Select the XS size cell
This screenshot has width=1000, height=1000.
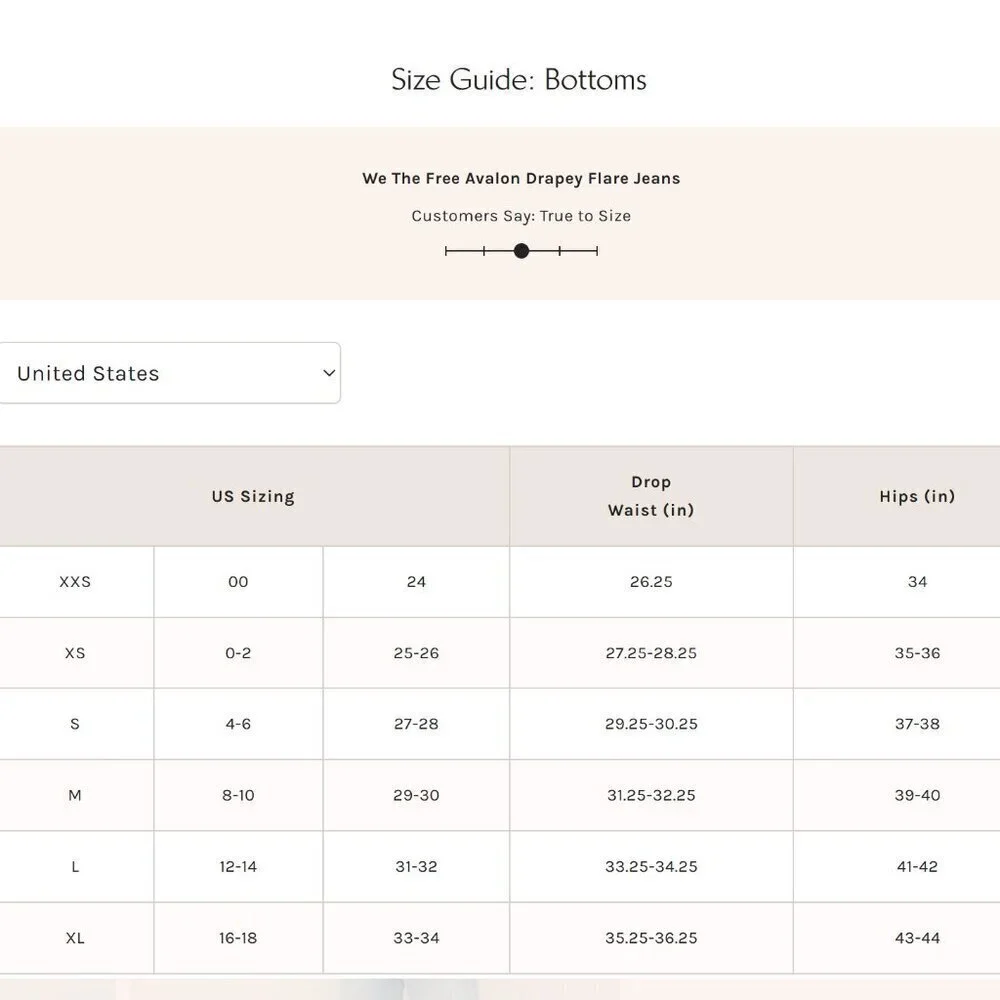click(75, 653)
